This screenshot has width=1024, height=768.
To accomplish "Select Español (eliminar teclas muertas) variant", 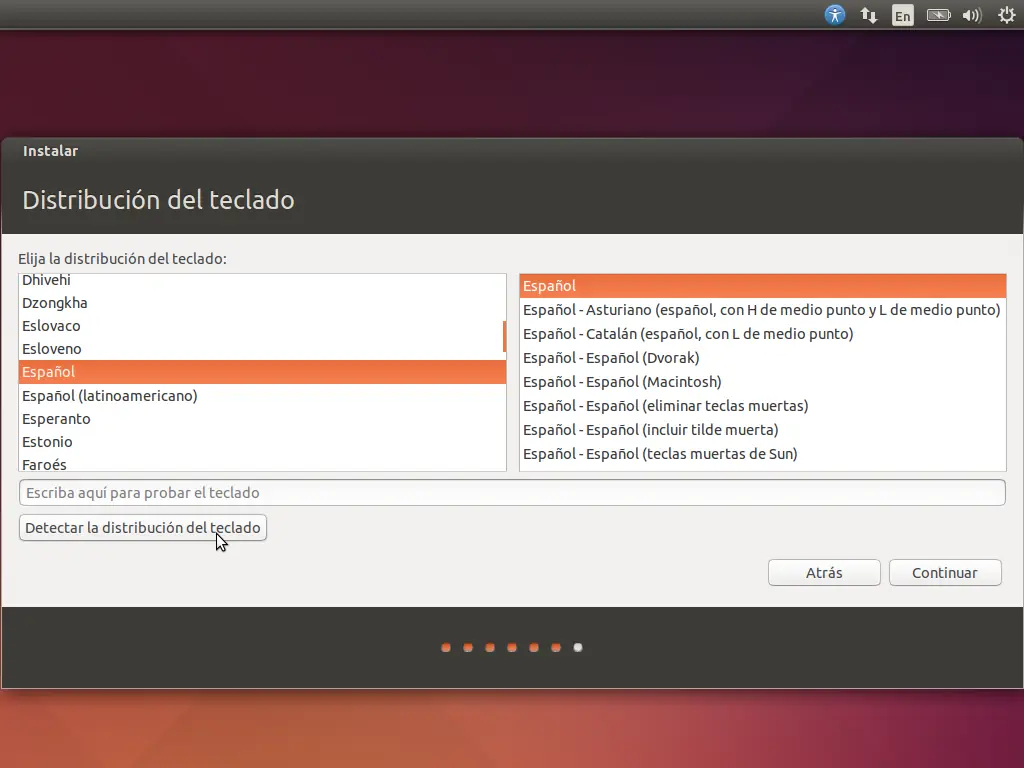I will 763,406.
